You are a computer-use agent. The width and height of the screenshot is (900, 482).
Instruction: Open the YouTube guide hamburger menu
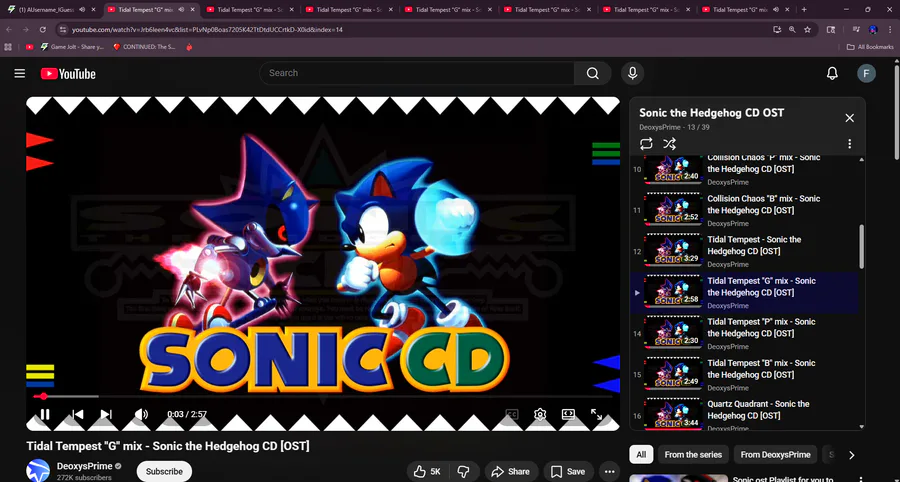pyautogui.click(x=20, y=73)
